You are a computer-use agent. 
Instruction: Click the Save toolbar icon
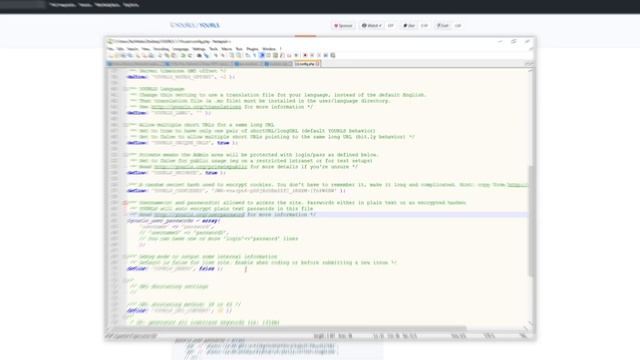[x=123, y=55]
